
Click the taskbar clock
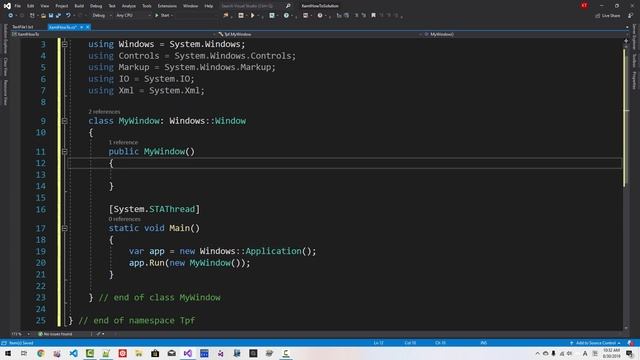[x=611, y=353]
